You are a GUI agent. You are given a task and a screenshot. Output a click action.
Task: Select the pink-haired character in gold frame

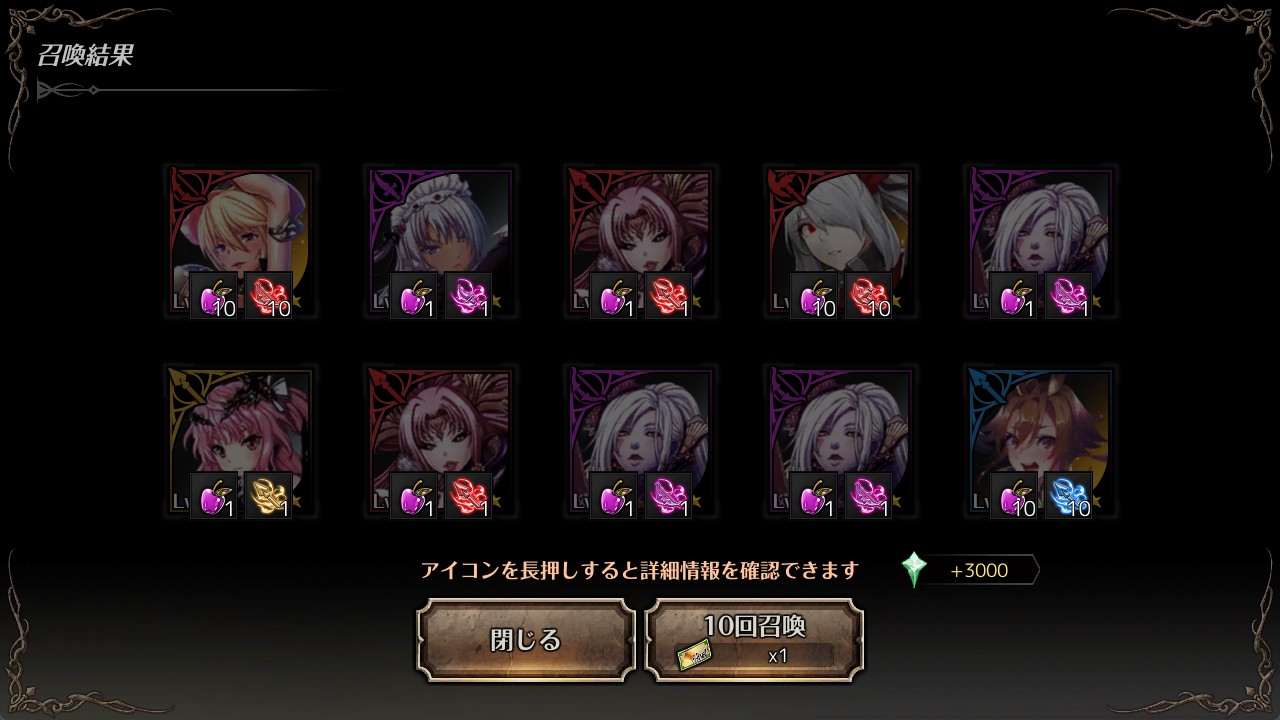pyautogui.click(x=241, y=441)
